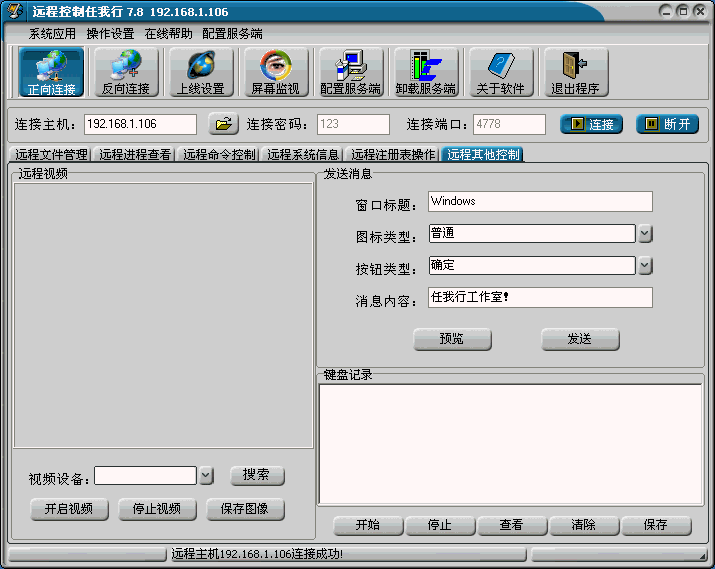Click the 消息内容 text field
Image resolution: width=715 pixels, height=569 pixels.
click(x=539, y=298)
